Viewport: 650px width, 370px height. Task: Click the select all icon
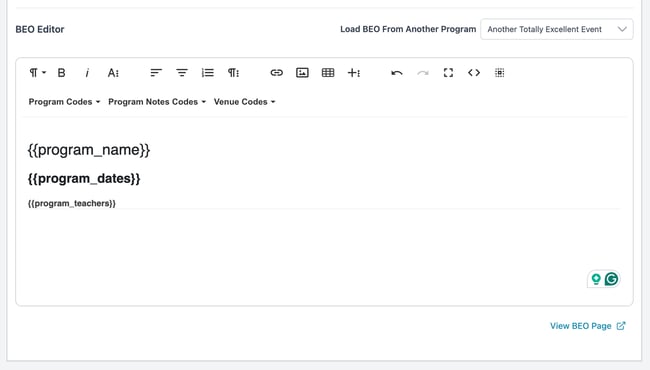[x=500, y=73]
